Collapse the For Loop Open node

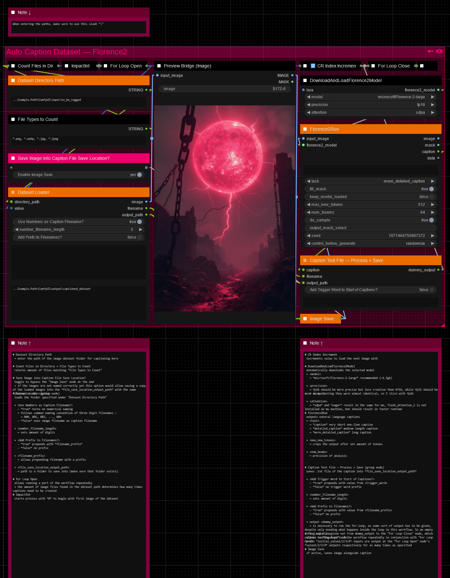coord(105,66)
